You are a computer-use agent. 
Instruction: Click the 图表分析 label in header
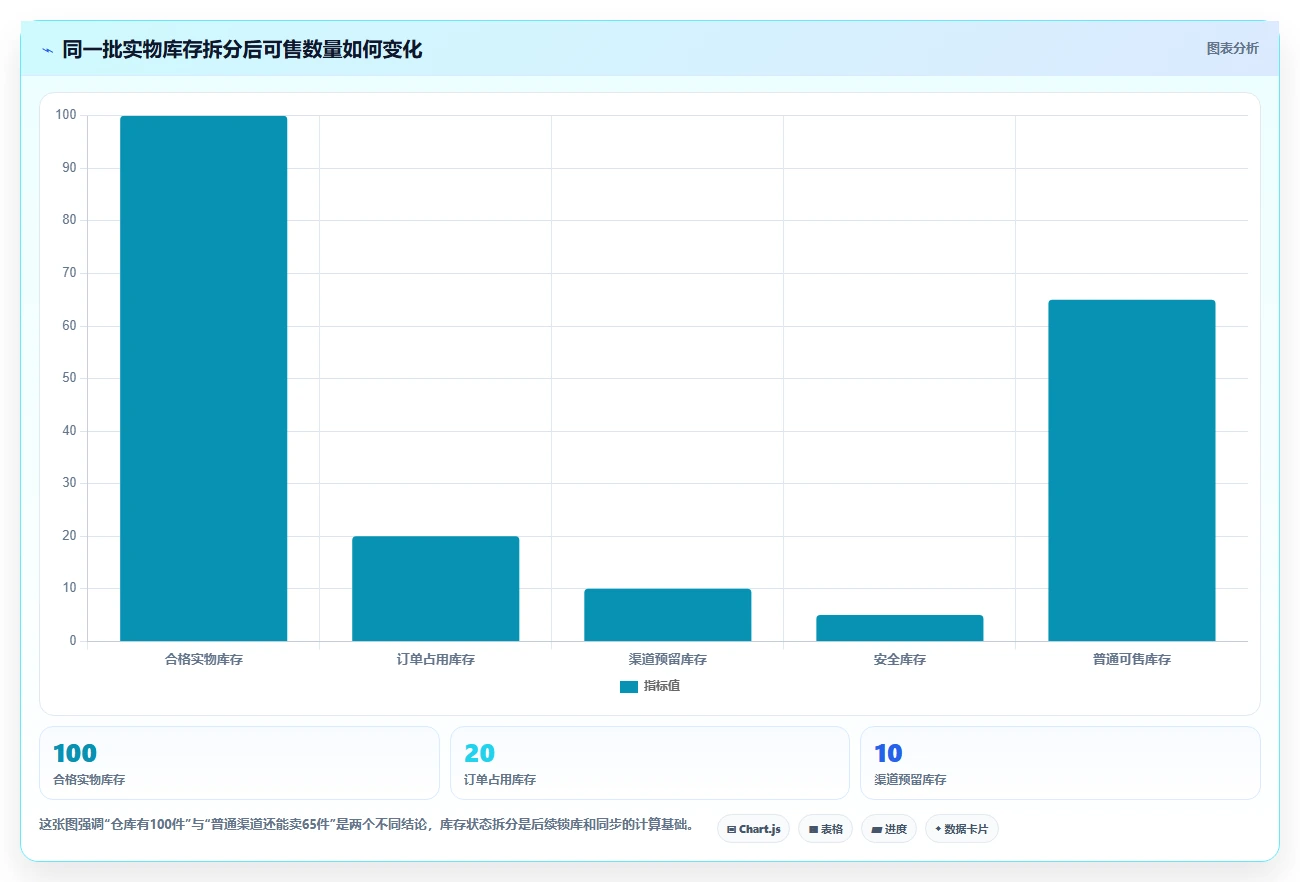1232,48
